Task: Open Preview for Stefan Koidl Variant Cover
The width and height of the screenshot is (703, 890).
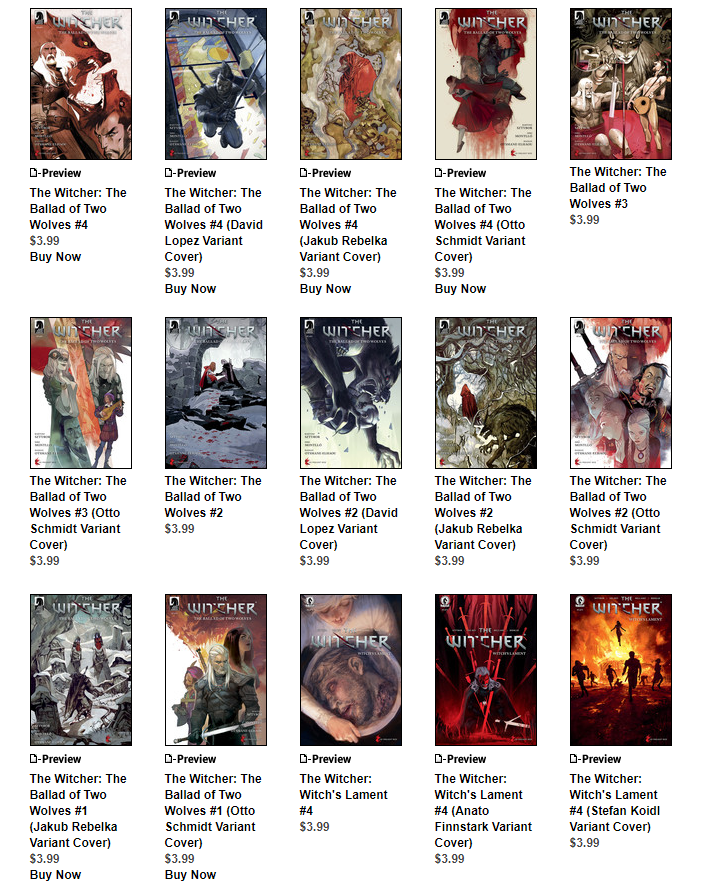Action: coord(595,759)
